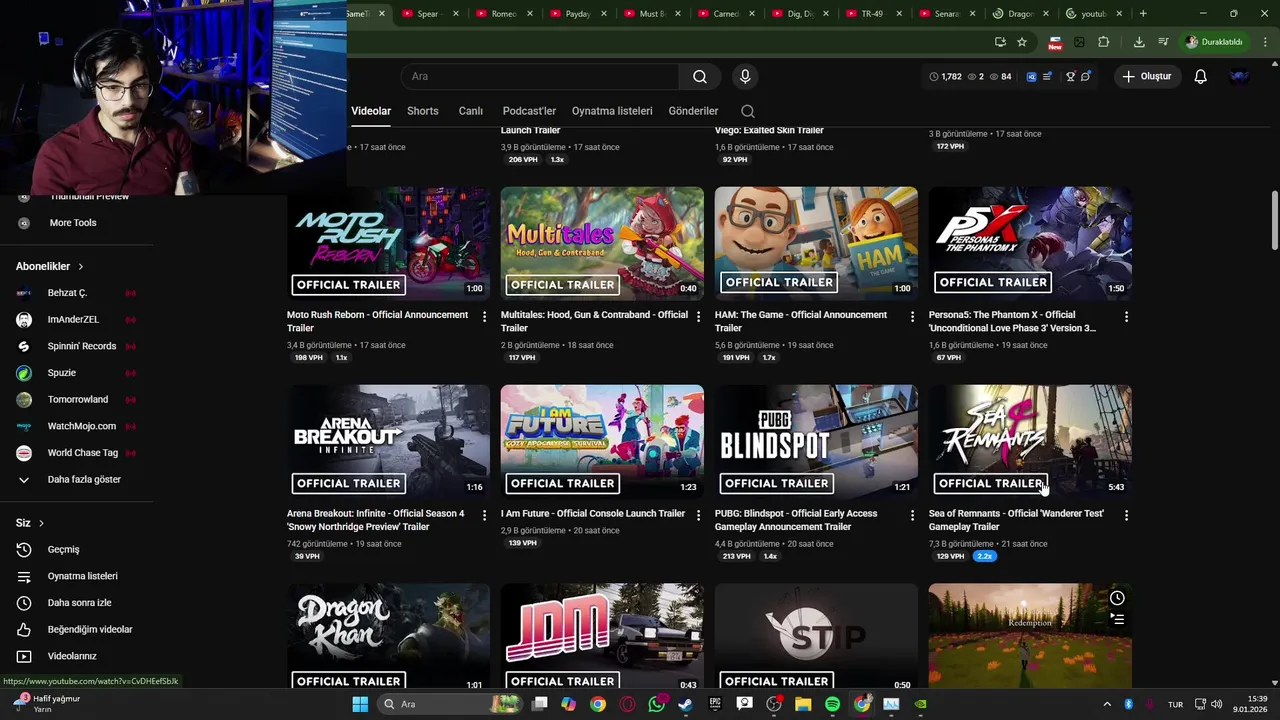This screenshot has width=1280, height=720.
Task: Add Redemption video to queue icon
Action: (1117, 620)
